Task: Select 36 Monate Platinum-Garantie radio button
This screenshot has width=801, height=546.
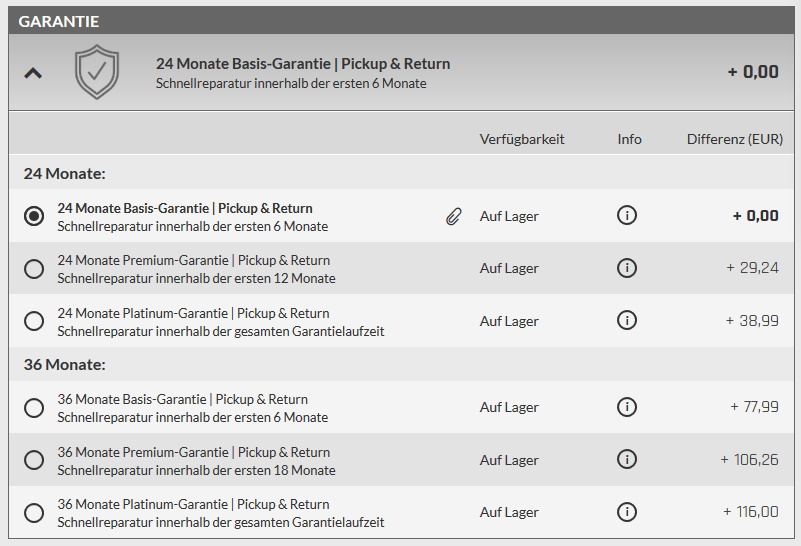Action: (x=34, y=513)
